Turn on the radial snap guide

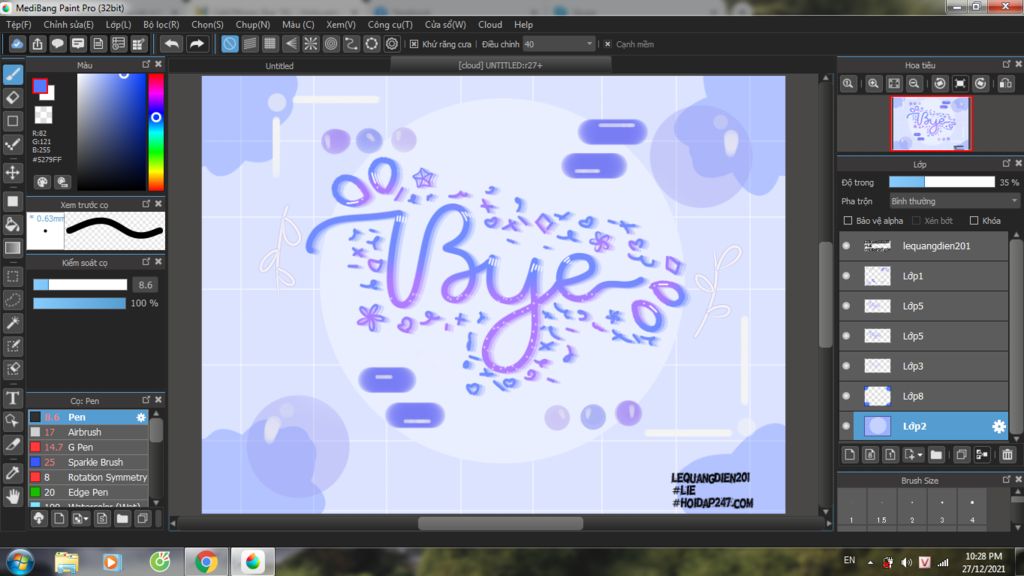point(311,44)
